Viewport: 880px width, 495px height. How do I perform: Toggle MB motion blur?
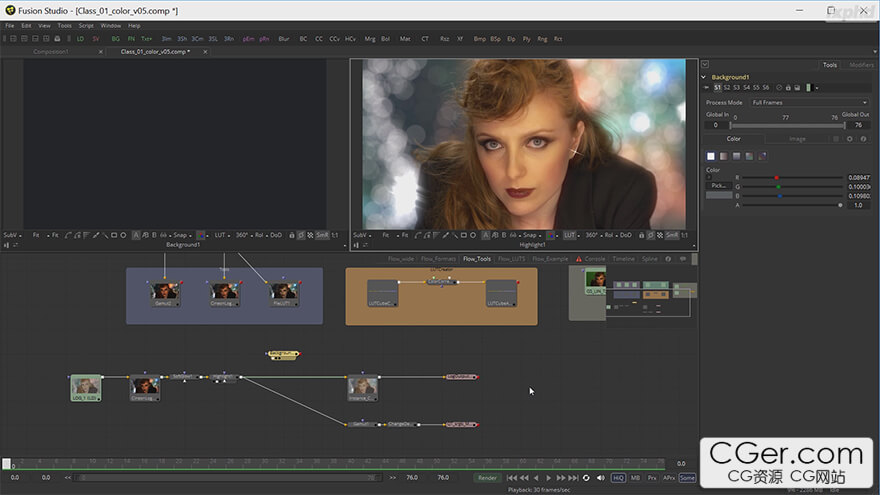pos(635,478)
